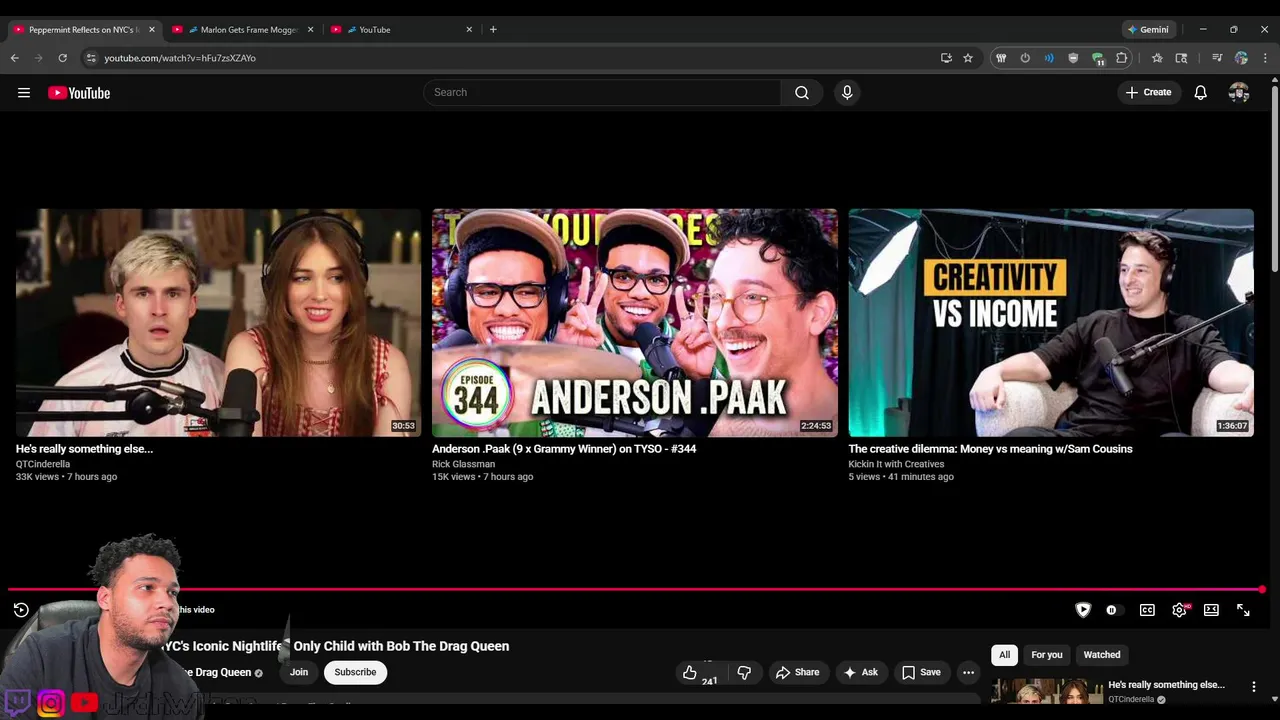The width and height of the screenshot is (1280, 720).
Task: Open a new browser tab
Action: click(x=493, y=29)
